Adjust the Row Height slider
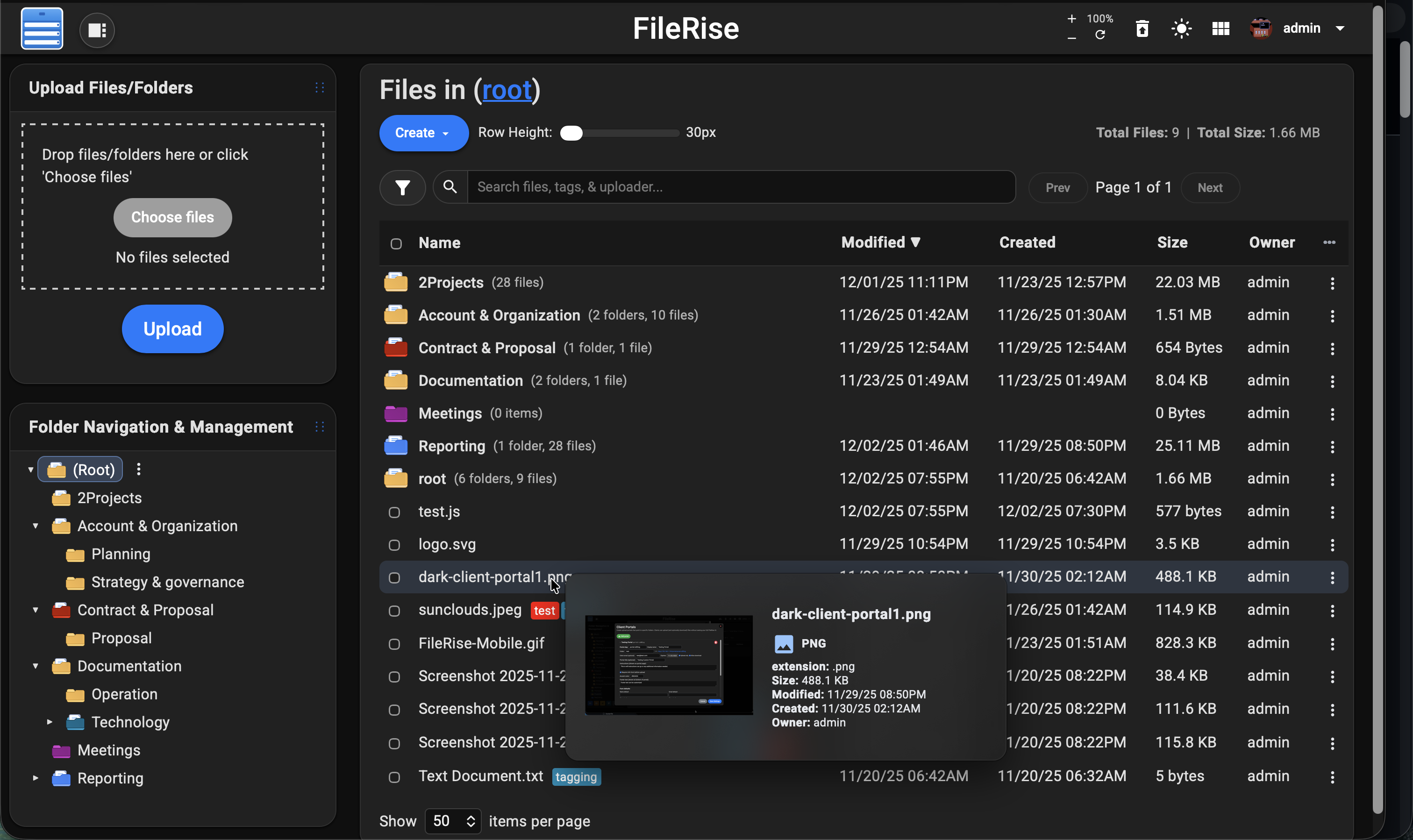This screenshot has height=840, width=1413. click(x=572, y=133)
